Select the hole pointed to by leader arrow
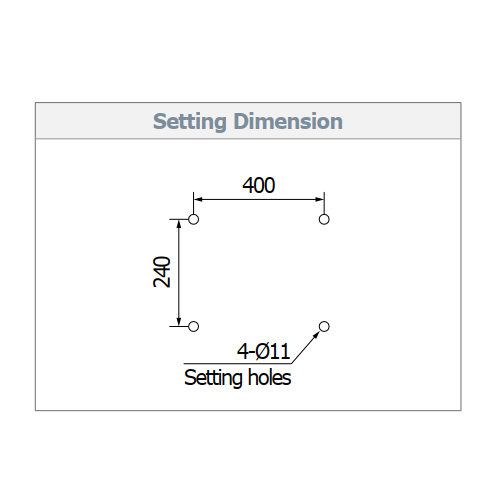The width and height of the screenshot is (500, 500). pos(324,326)
